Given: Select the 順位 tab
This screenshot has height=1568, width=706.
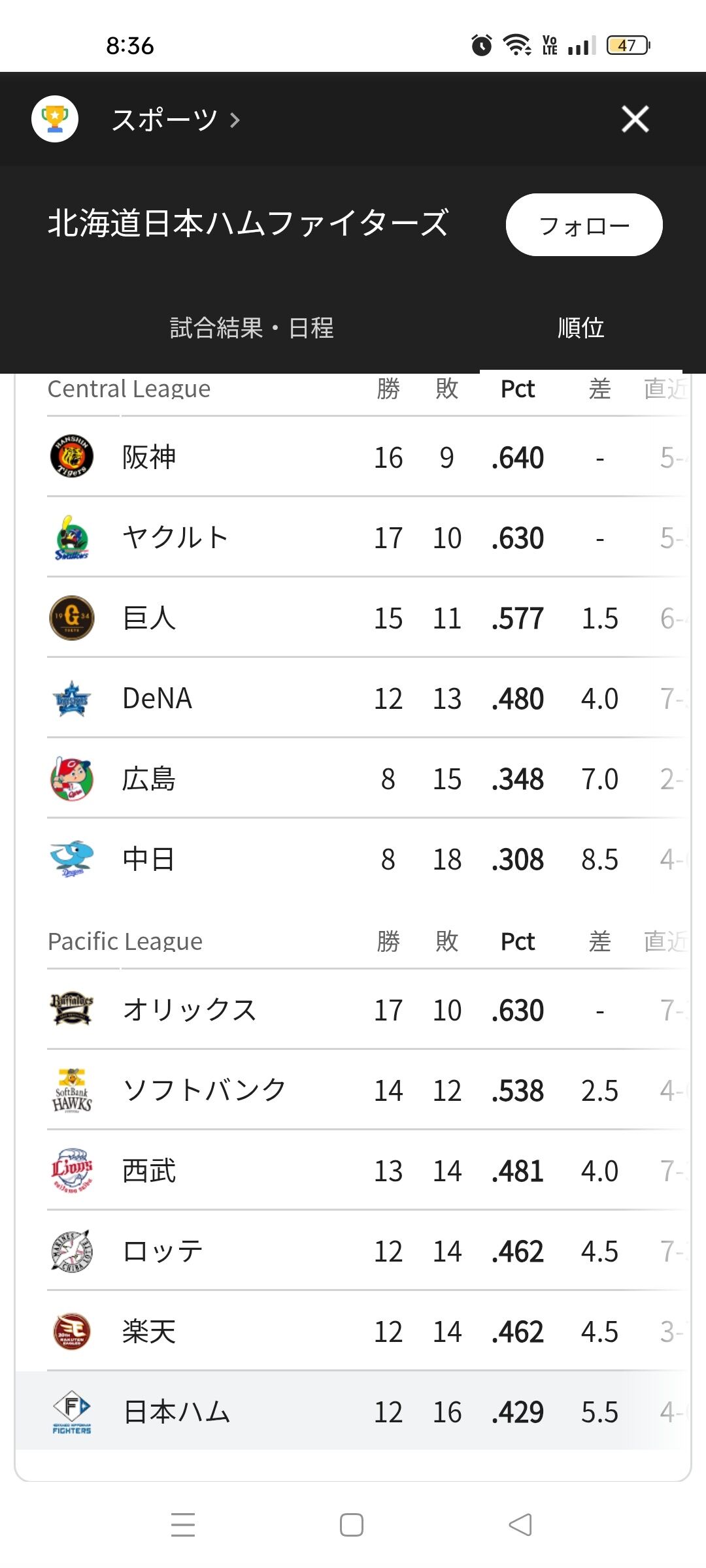Looking at the screenshot, I should (x=580, y=328).
